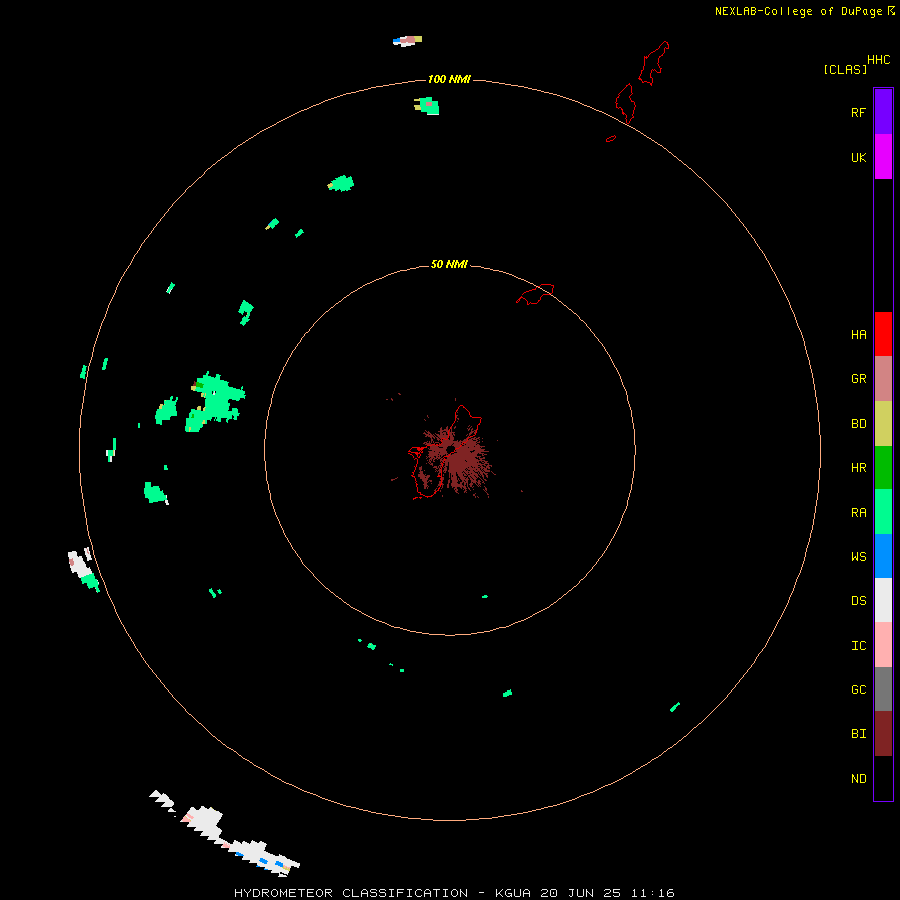Click the NEXLAB-College of DuPage credit text
Image resolution: width=900 pixels, height=900 pixels.
[800, 11]
